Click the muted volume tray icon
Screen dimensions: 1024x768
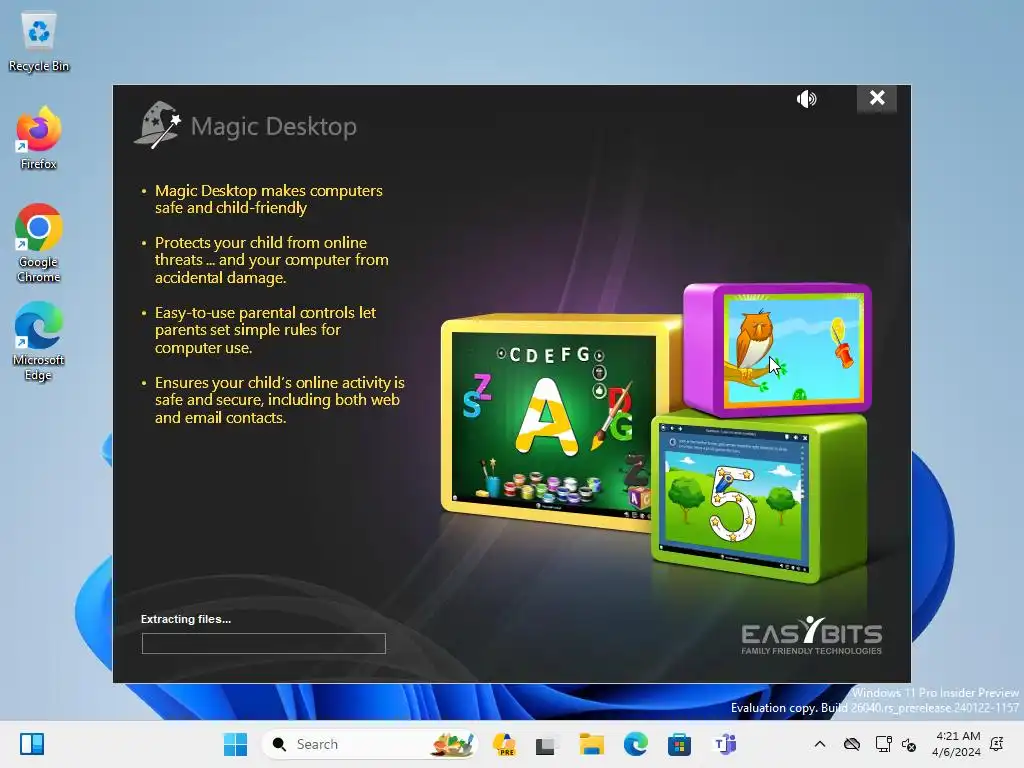(x=908, y=744)
